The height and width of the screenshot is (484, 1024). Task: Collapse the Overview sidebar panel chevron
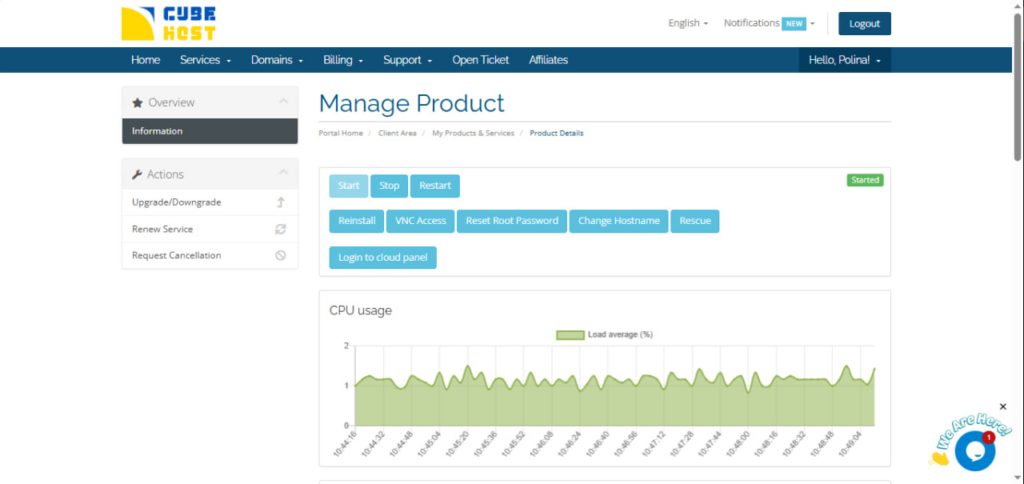283,102
